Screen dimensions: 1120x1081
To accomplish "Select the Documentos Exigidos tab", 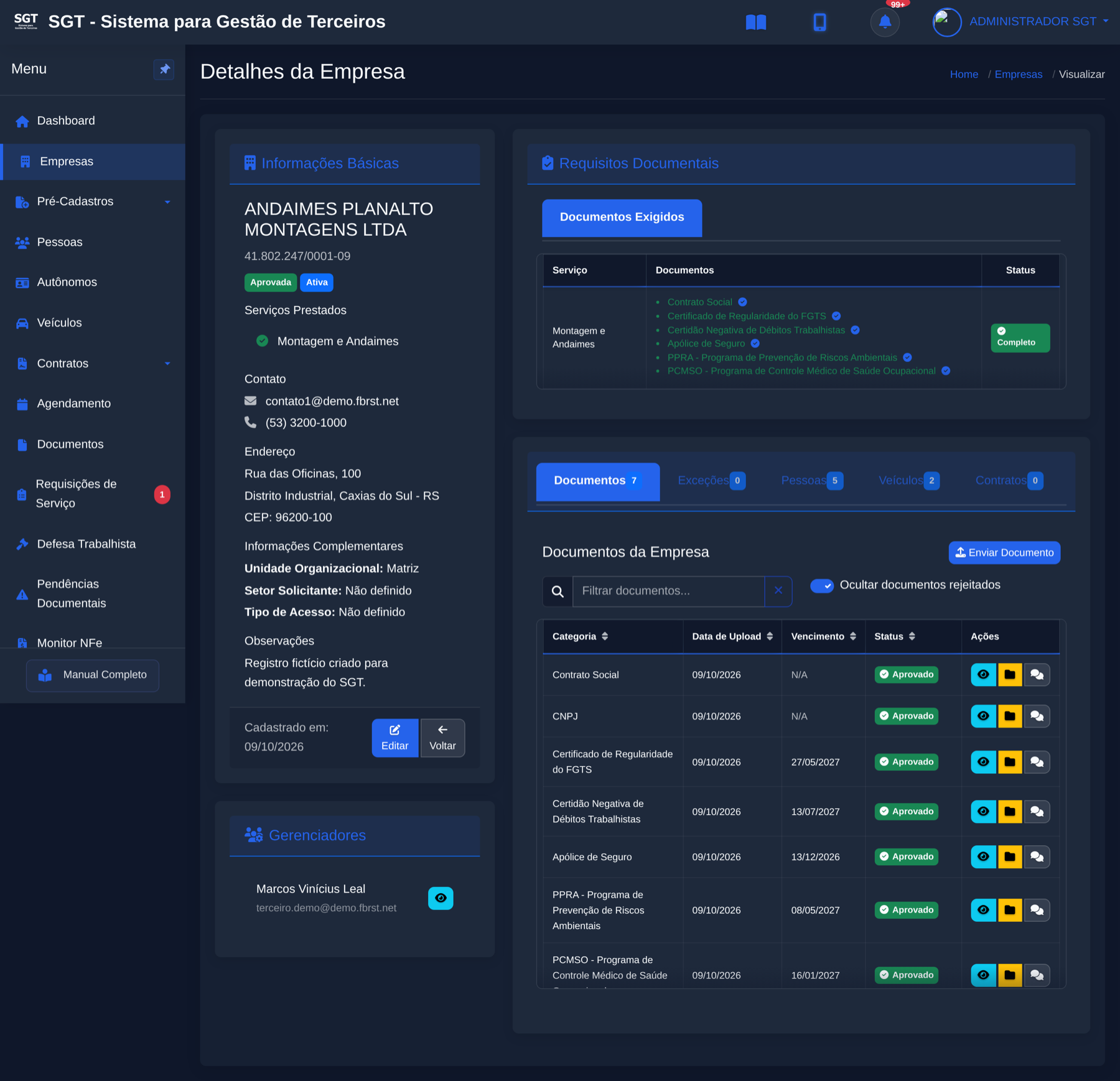I will coord(622,218).
